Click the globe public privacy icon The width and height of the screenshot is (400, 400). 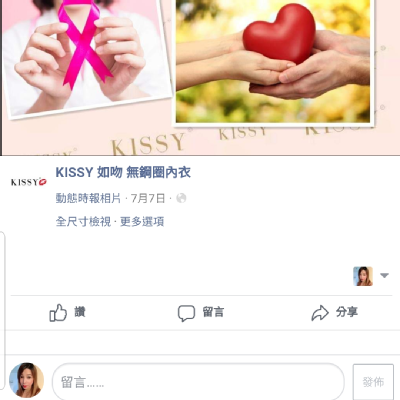tap(181, 198)
